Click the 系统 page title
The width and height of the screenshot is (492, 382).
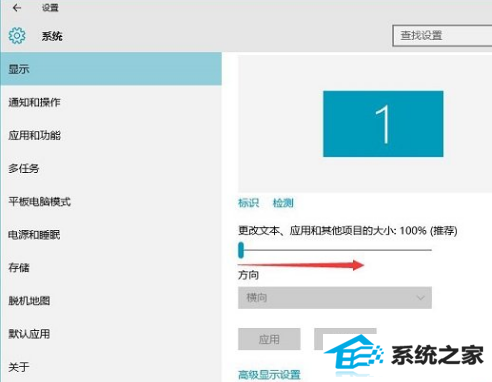52,36
